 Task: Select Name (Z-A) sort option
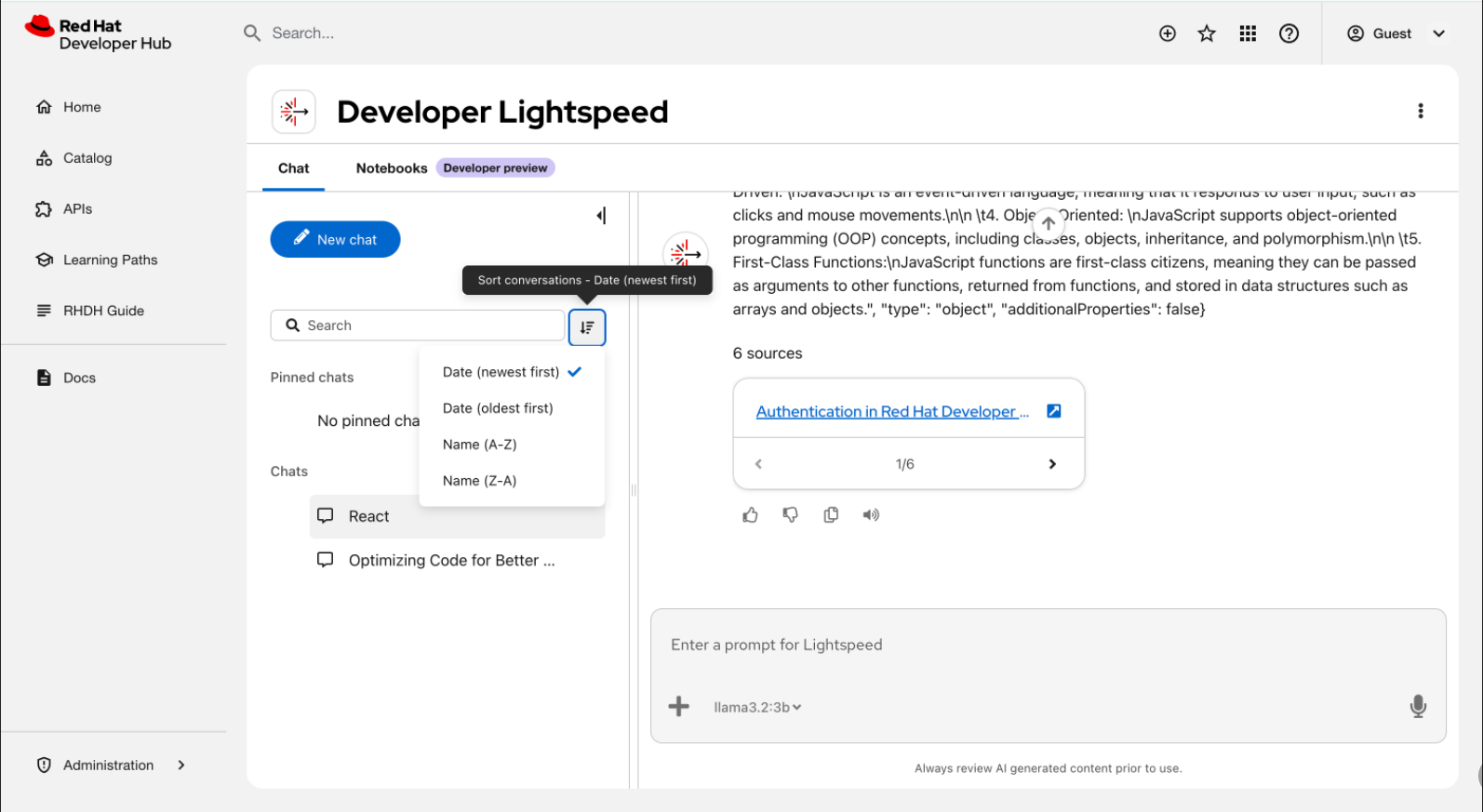tap(512, 481)
